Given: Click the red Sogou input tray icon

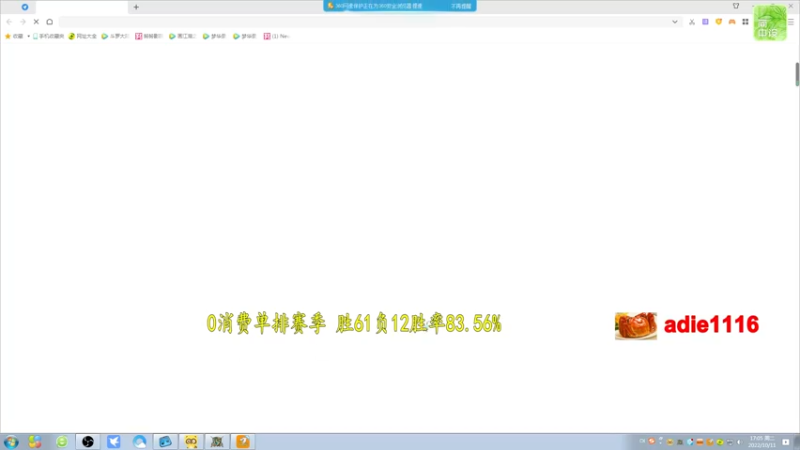Looking at the screenshot, I should tap(652, 441).
